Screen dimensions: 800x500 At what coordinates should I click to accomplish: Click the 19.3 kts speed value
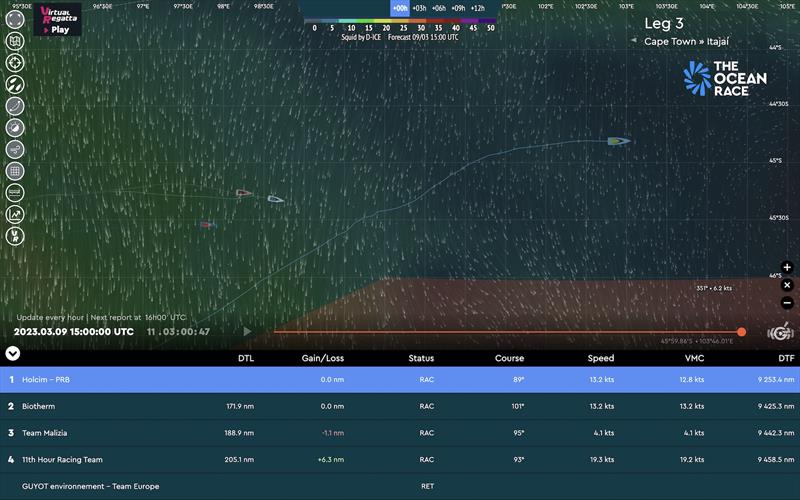click(602, 460)
